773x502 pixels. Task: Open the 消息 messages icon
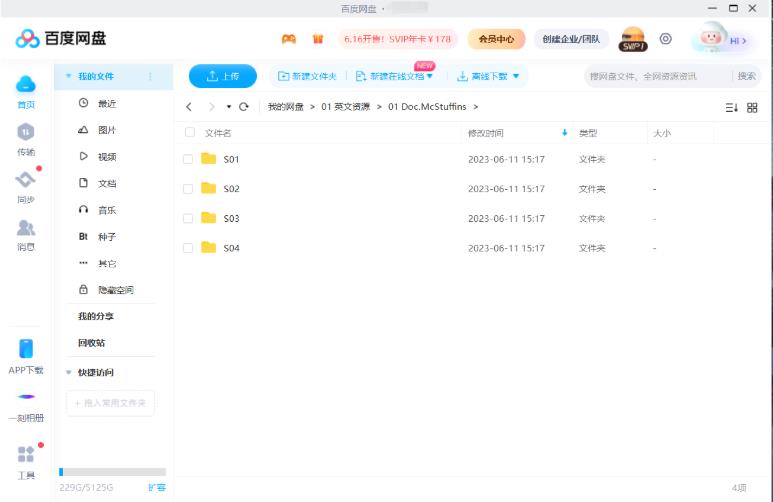tap(26, 227)
